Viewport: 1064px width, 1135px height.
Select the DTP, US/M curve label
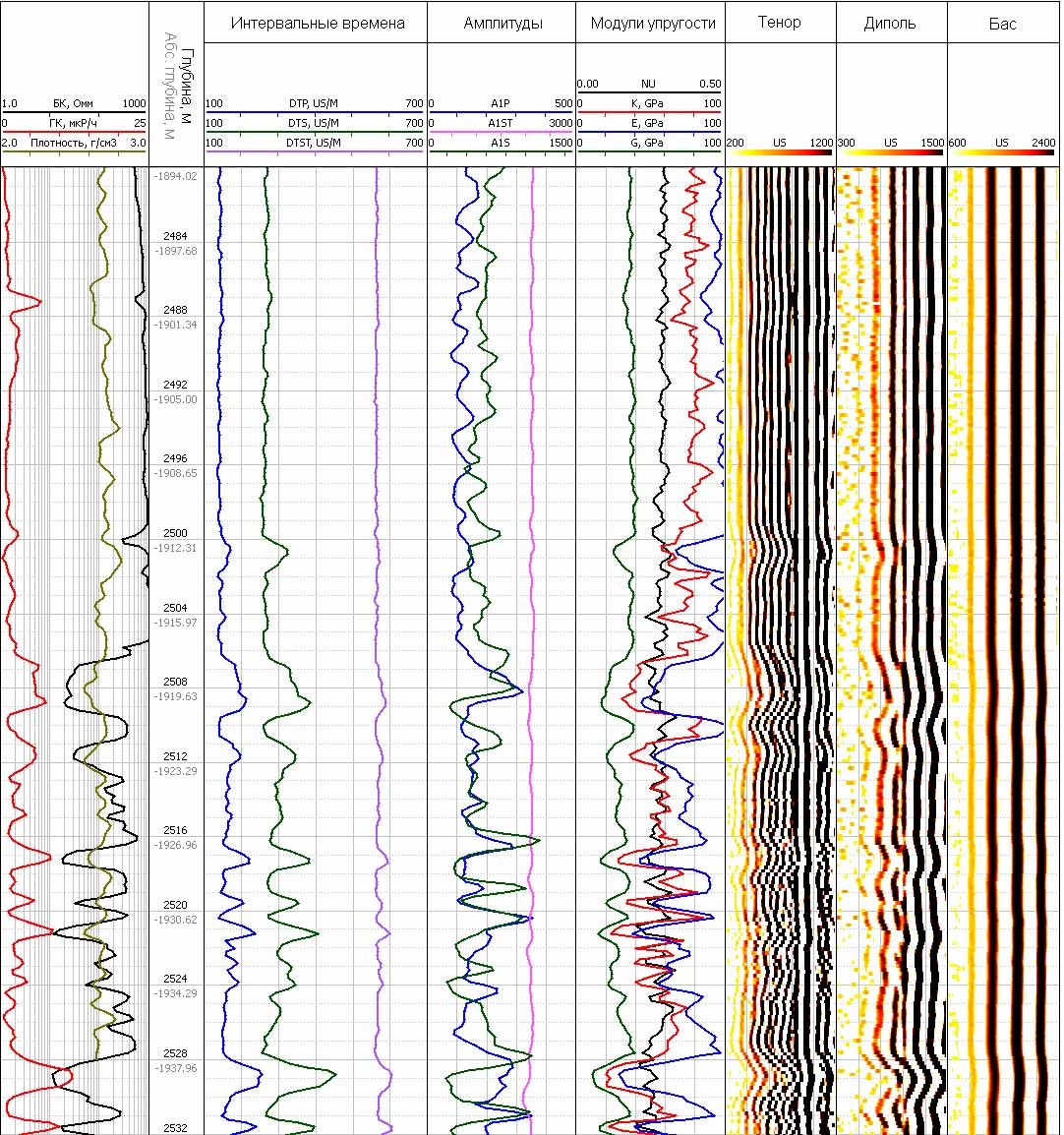point(315,104)
